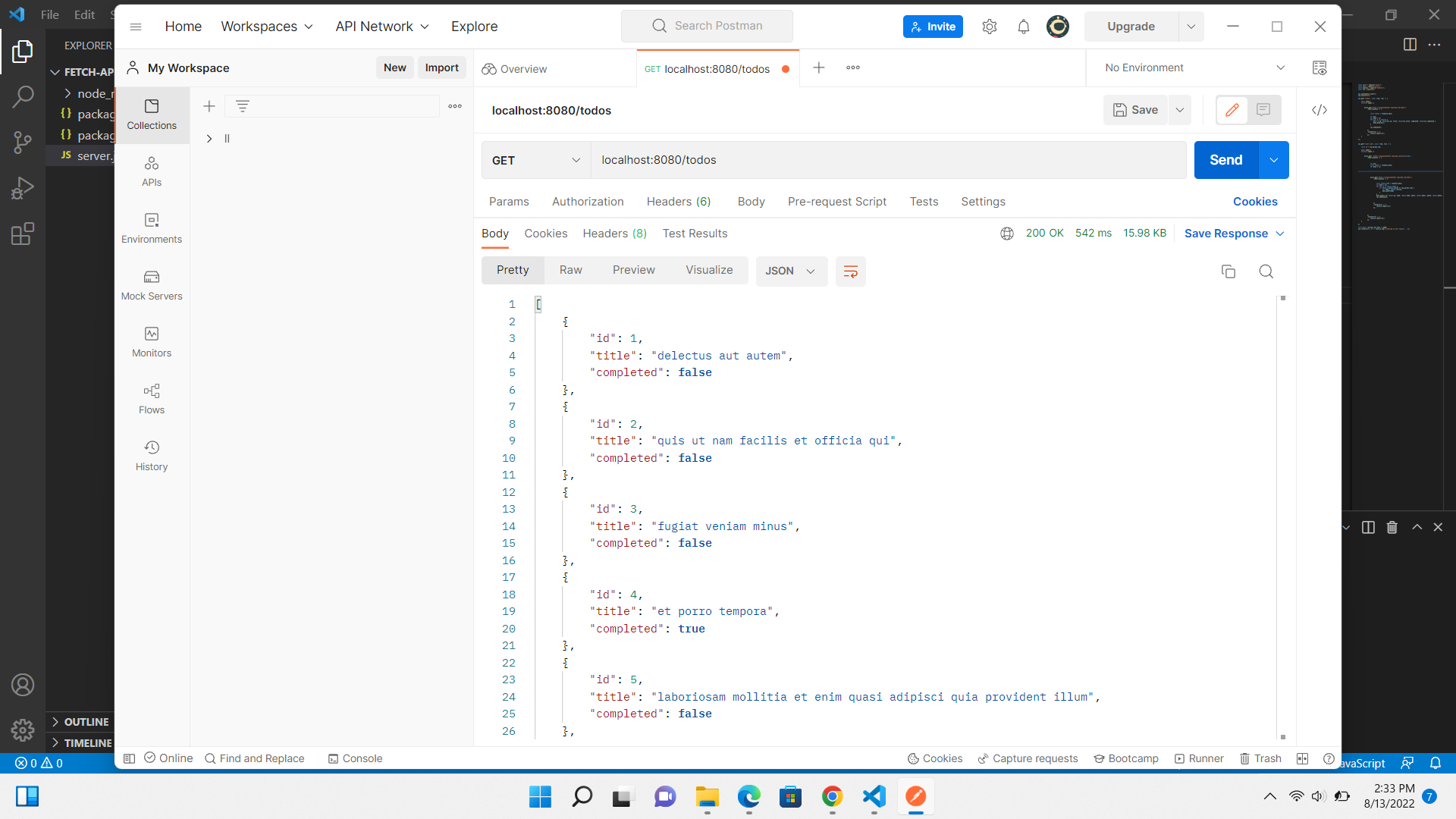The height and width of the screenshot is (819, 1456).
Task: Open the Mock Servers section
Action: tap(152, 285)
